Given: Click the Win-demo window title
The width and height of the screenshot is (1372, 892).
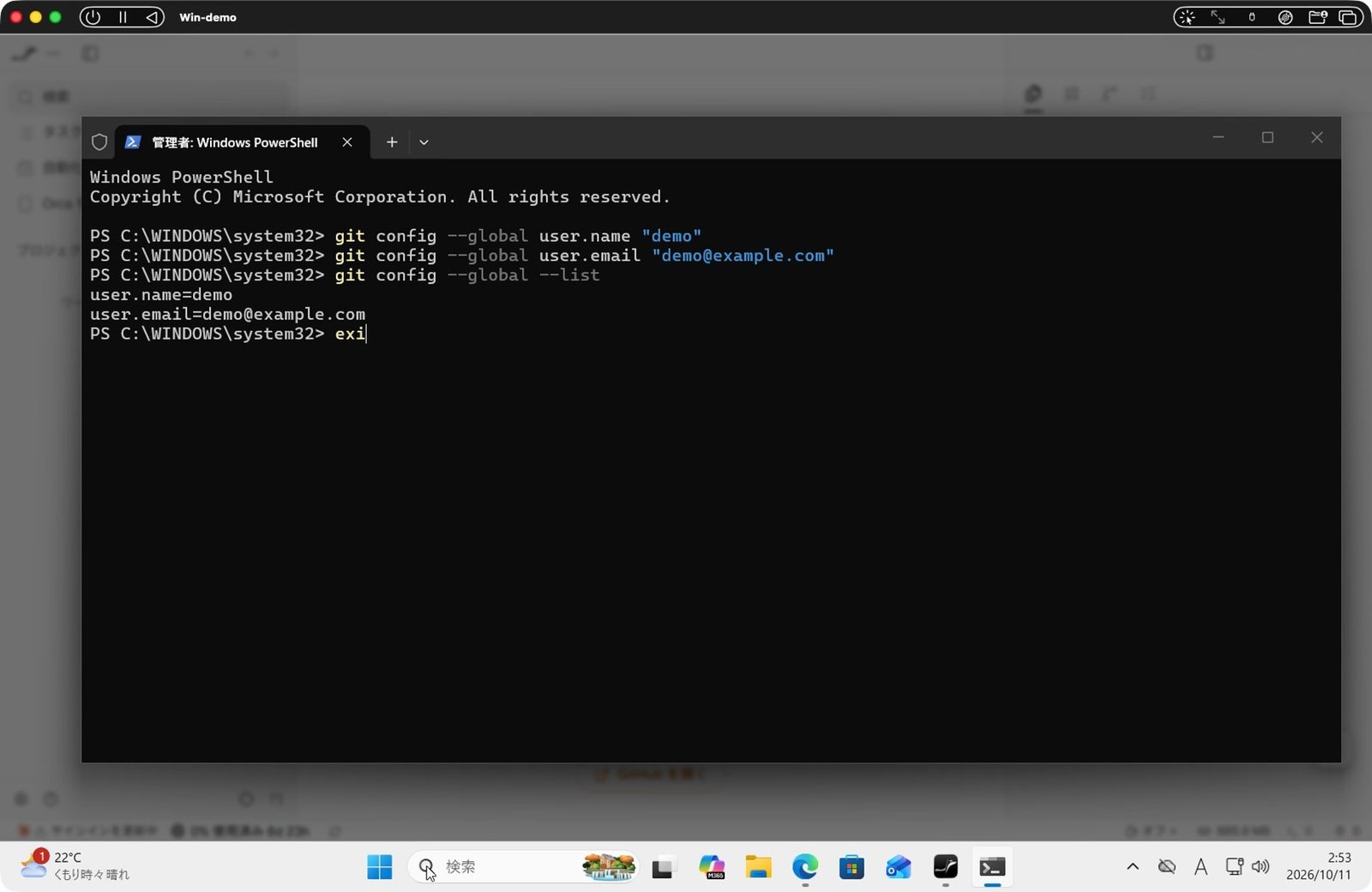Looking at the screenshot, I should 208,17.
